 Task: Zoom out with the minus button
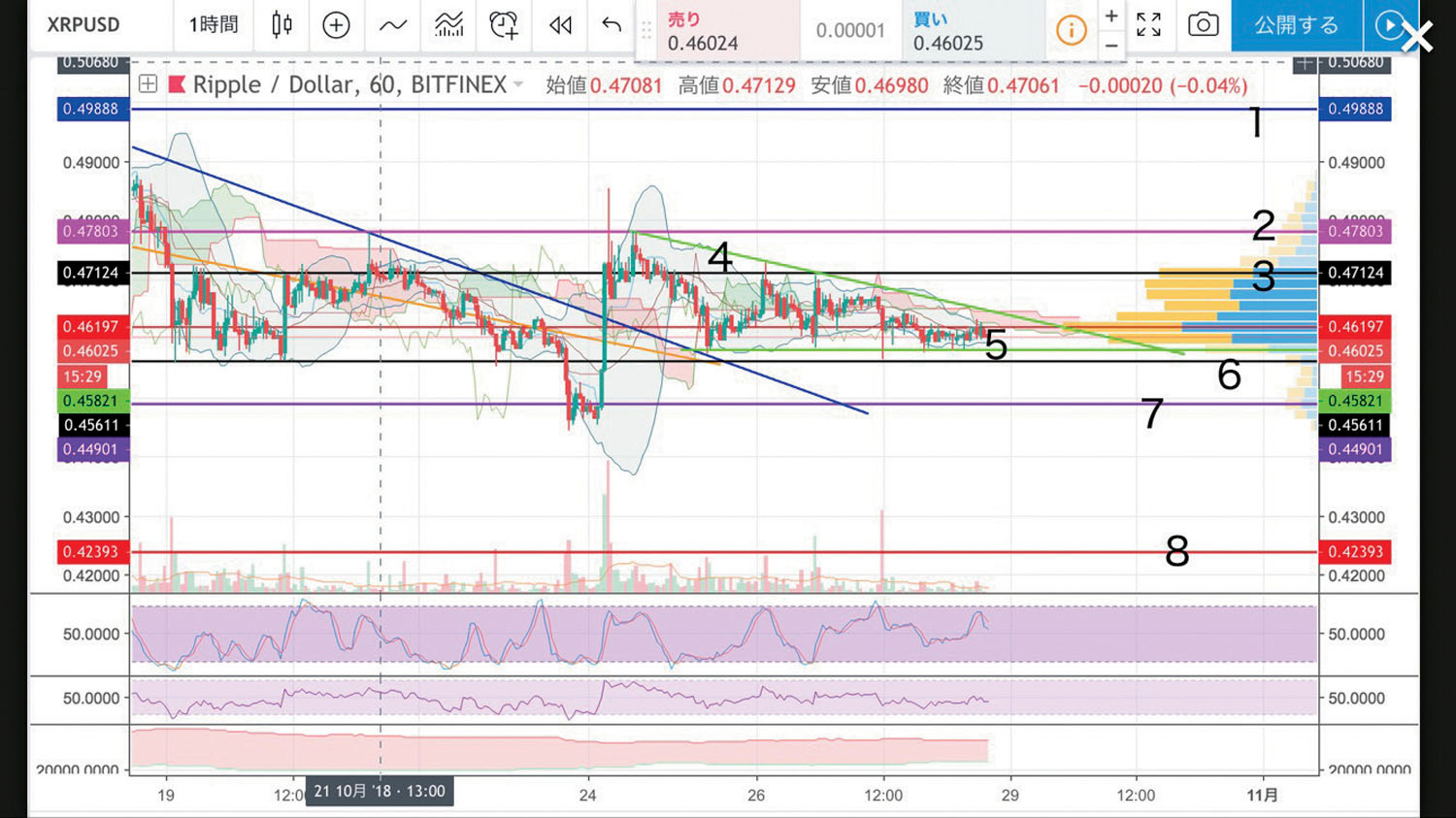click(x=1111, y=45)
